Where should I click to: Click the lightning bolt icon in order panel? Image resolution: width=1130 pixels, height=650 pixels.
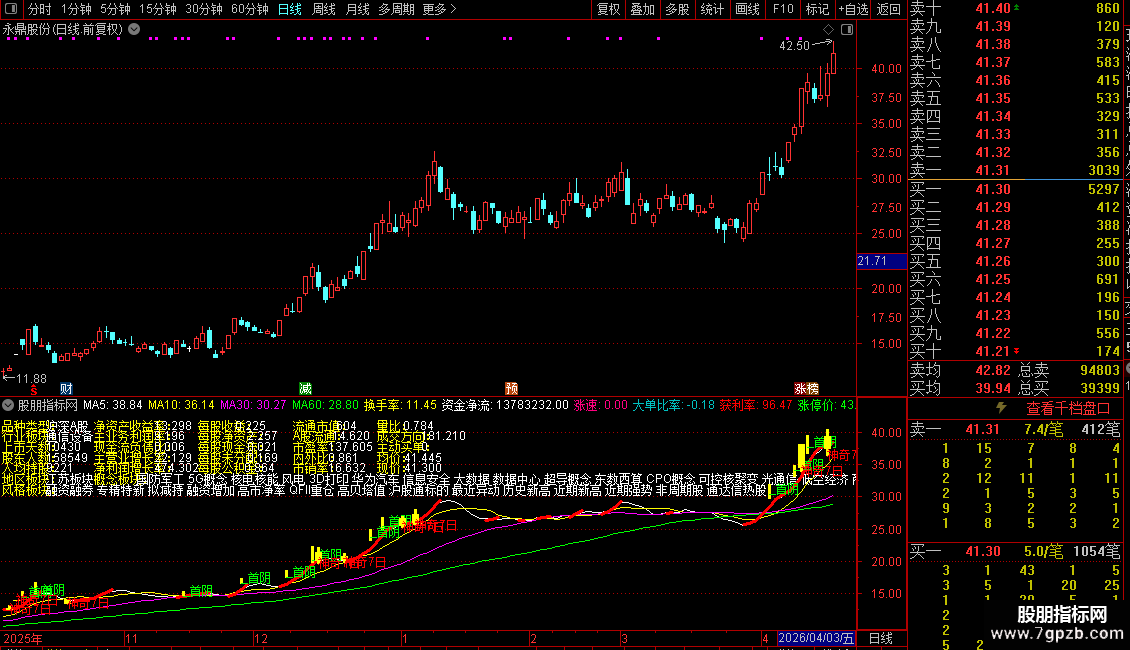coord(1001,408)
